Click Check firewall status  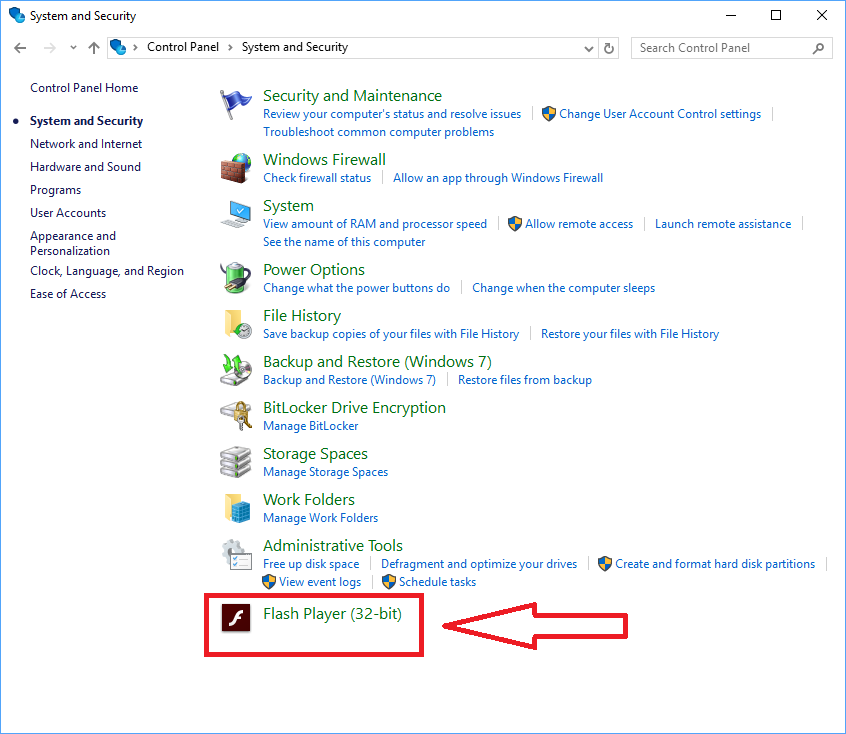coord(317,178)
